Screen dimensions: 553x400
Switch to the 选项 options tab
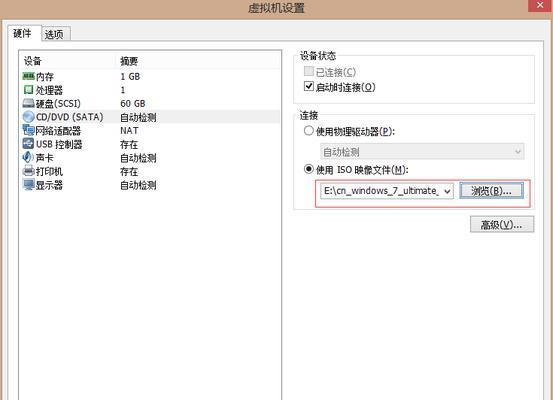pyautogui.click(x=54, y=34)
